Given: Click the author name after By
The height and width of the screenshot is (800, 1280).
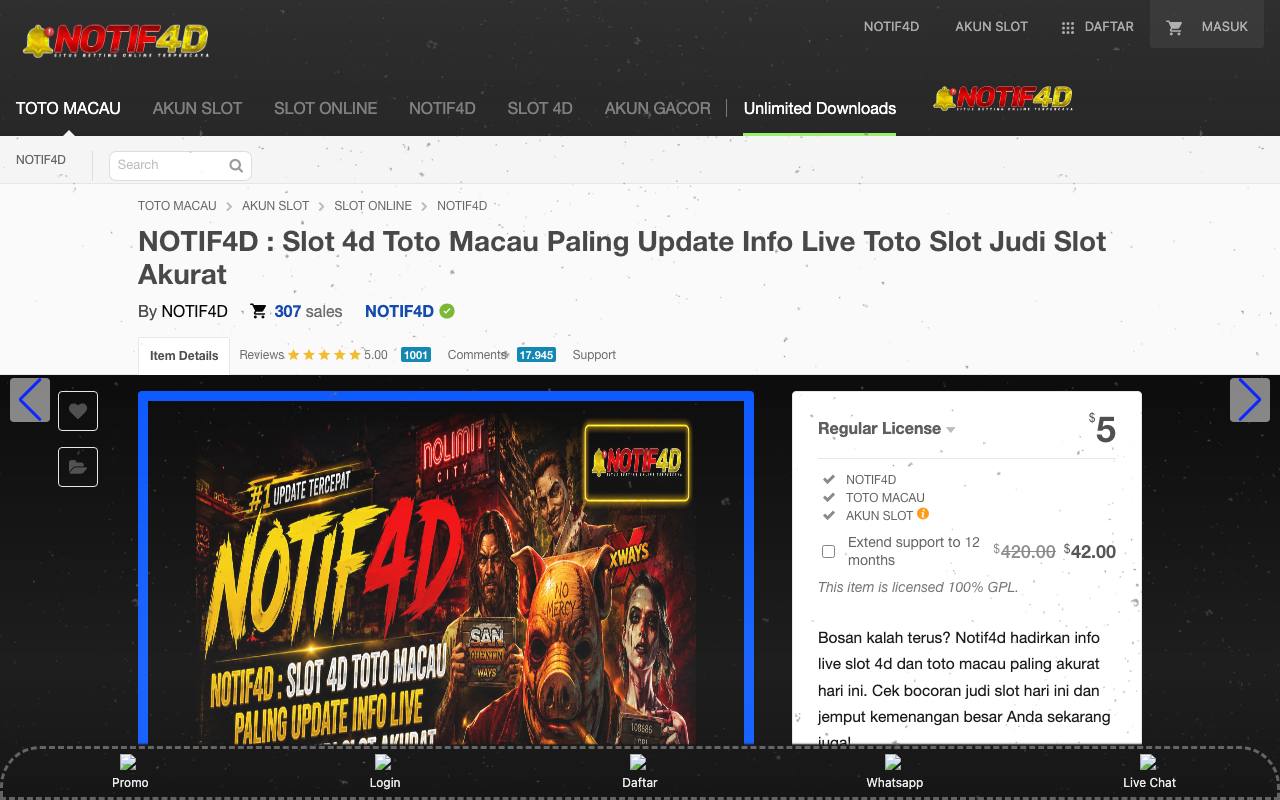Looking at the screenshot, I should pos(194,311).
